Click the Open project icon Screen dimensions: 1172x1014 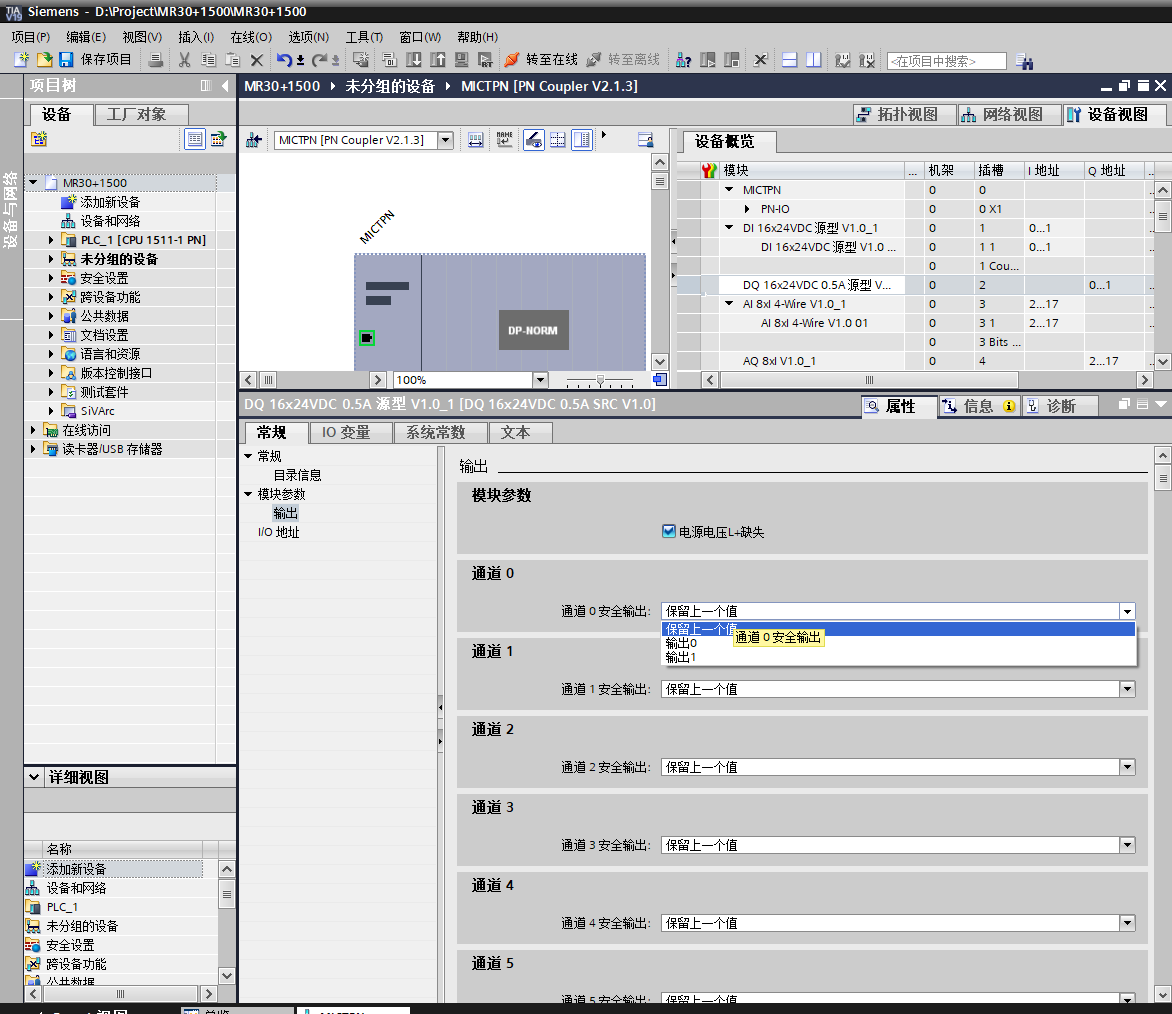click(44, 60)
